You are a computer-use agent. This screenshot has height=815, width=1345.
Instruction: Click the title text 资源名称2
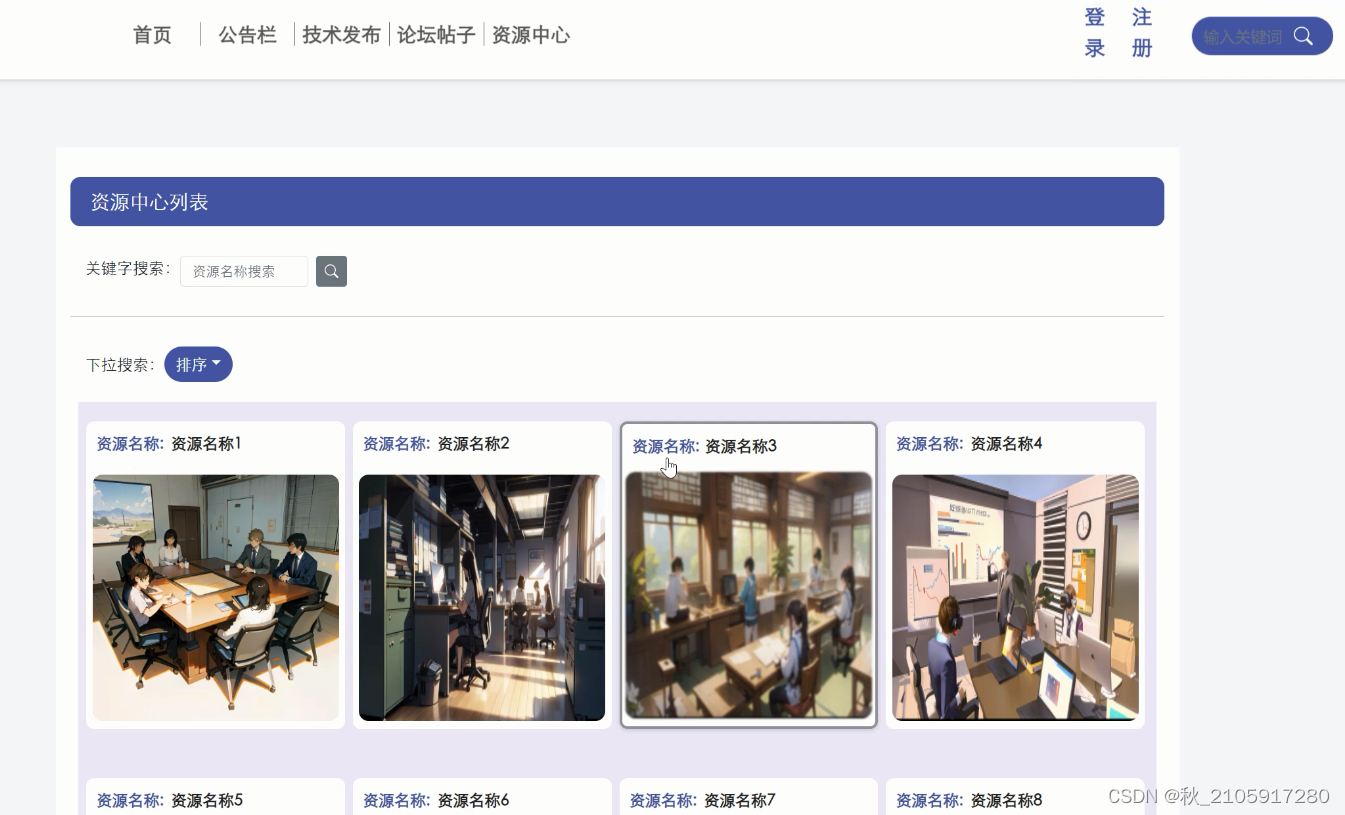[x=473, y=443]
